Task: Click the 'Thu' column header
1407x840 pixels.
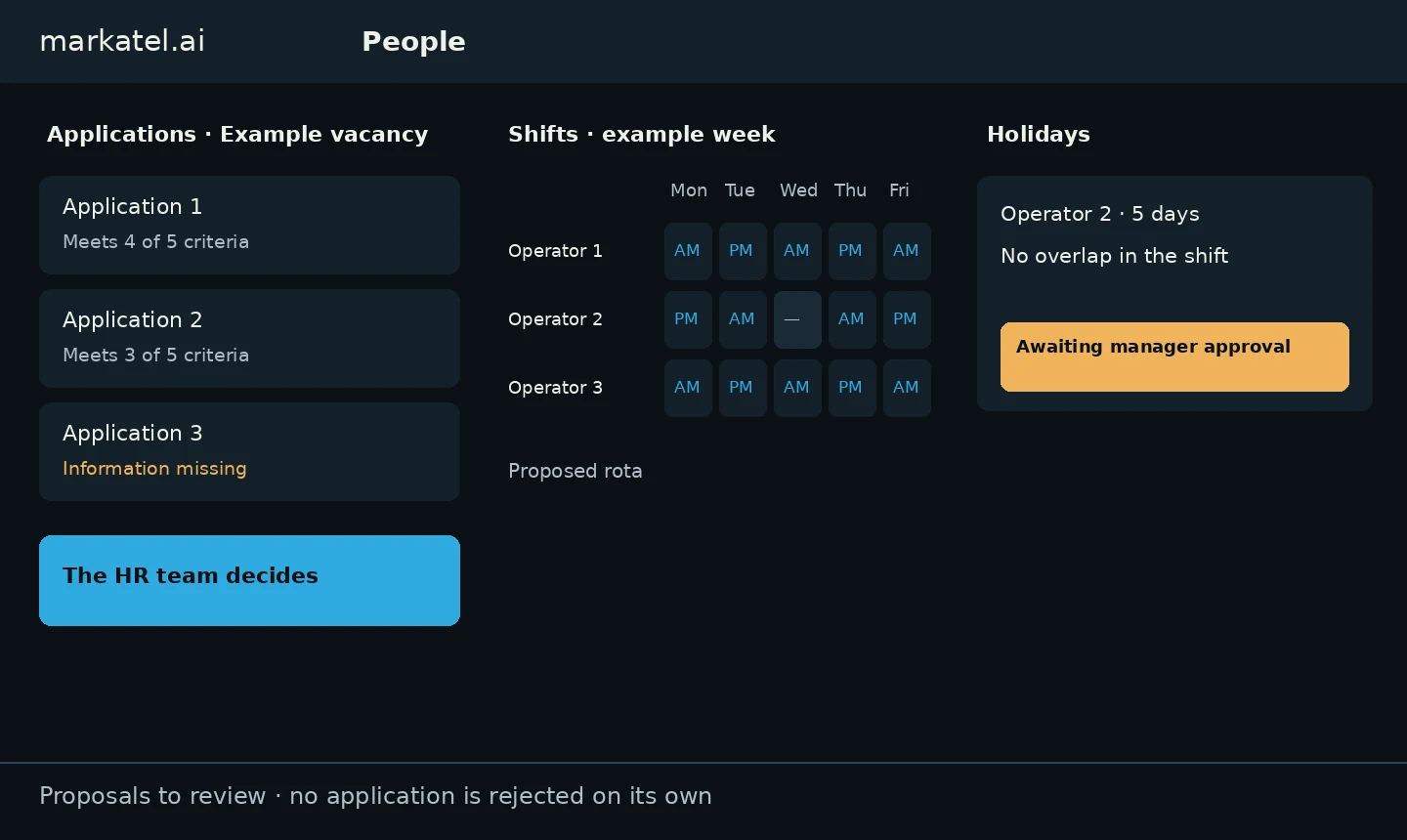Action: tap(850, 190)
